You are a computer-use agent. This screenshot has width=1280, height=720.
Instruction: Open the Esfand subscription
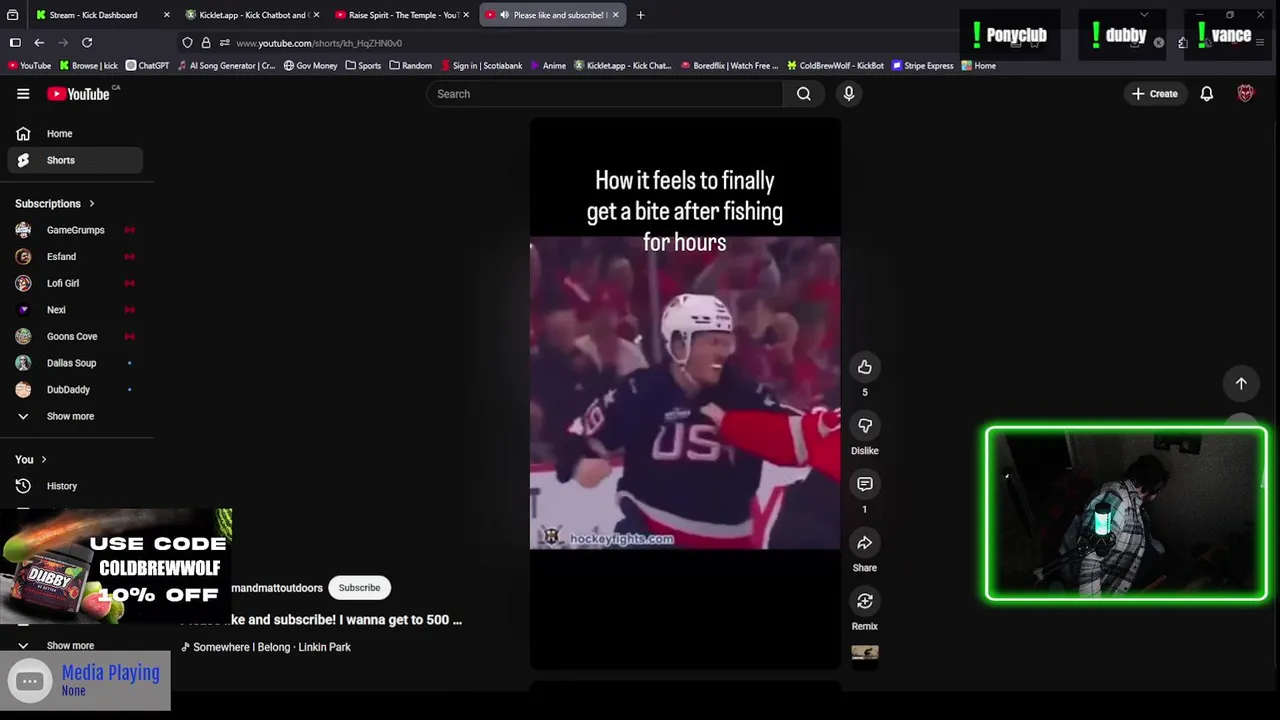pyautogui.click(x=75, y=257)
